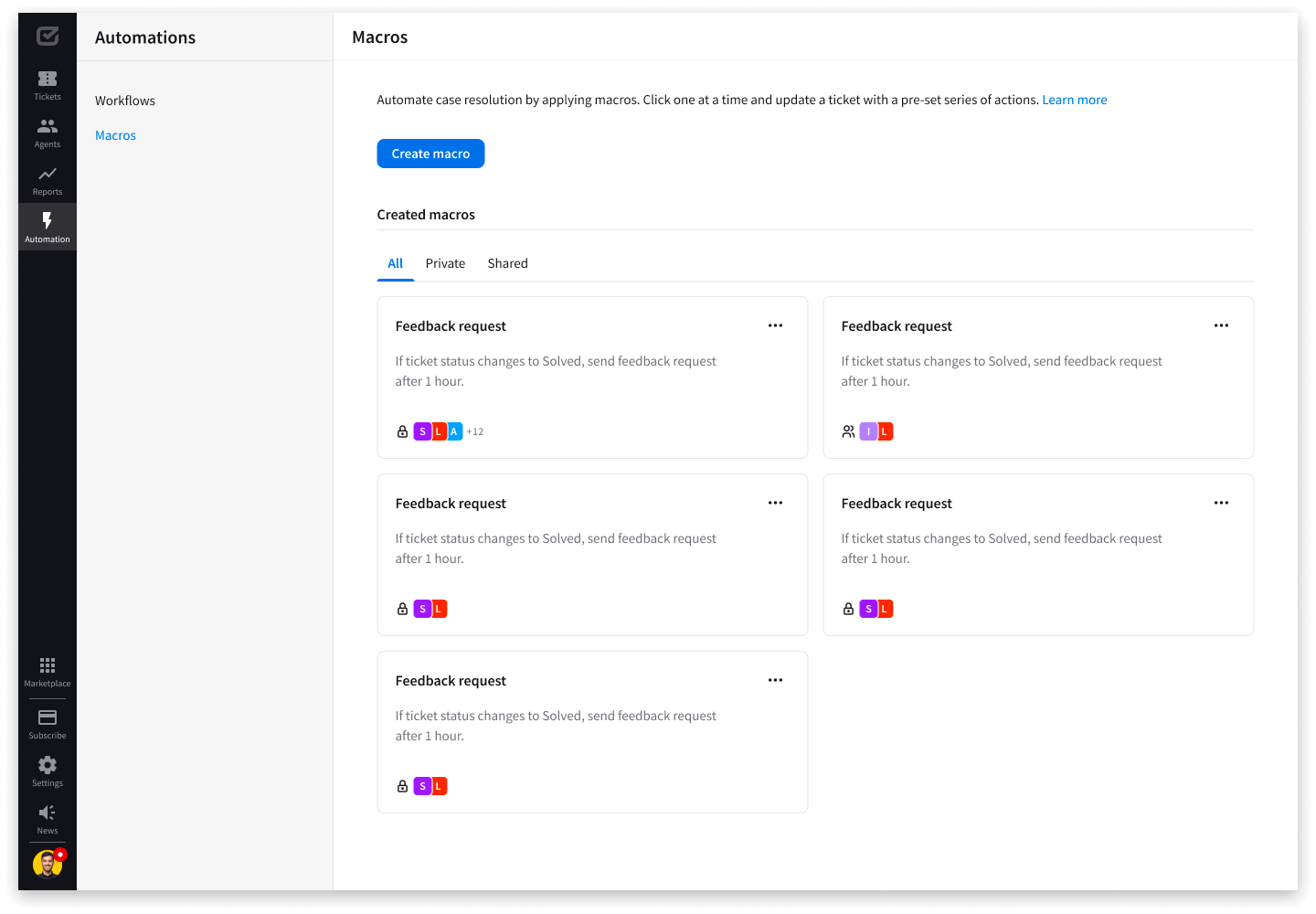Follow the Learn more link

click(x=1075, y=100)
